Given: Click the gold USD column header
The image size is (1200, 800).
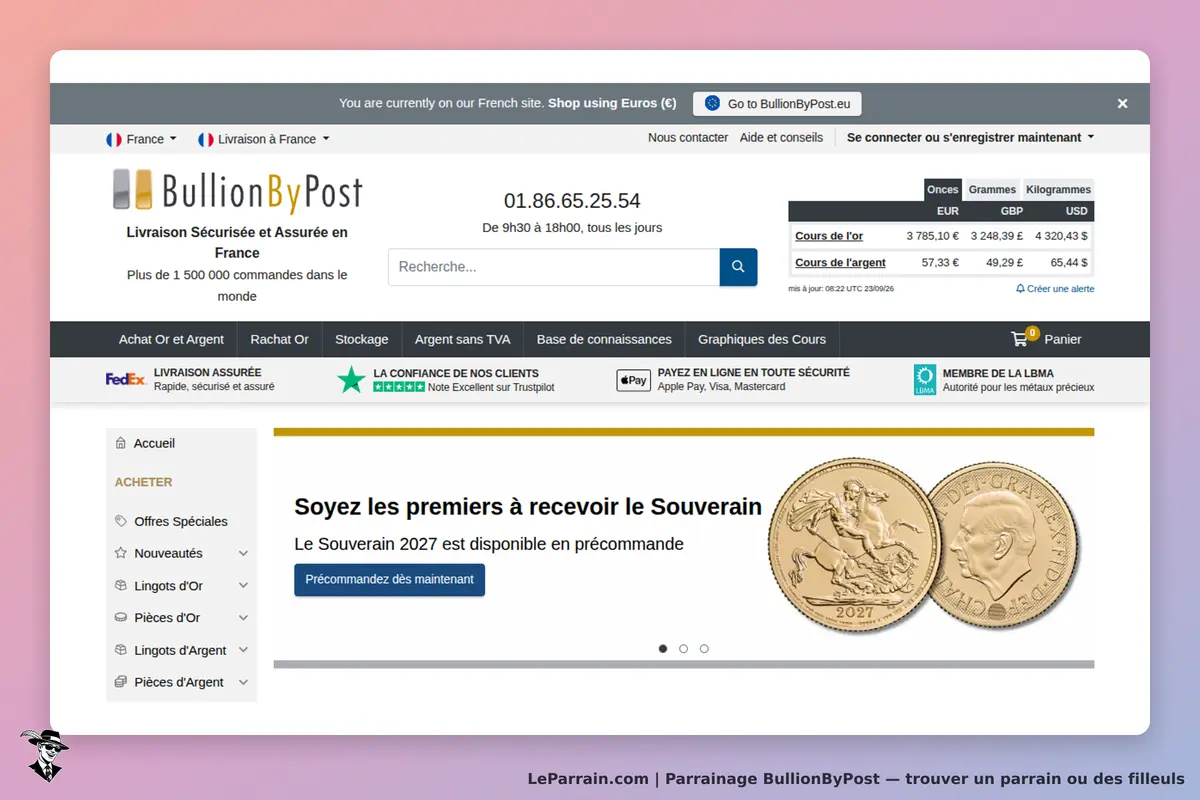Looking at the screenshot, I should point(1076,211).
